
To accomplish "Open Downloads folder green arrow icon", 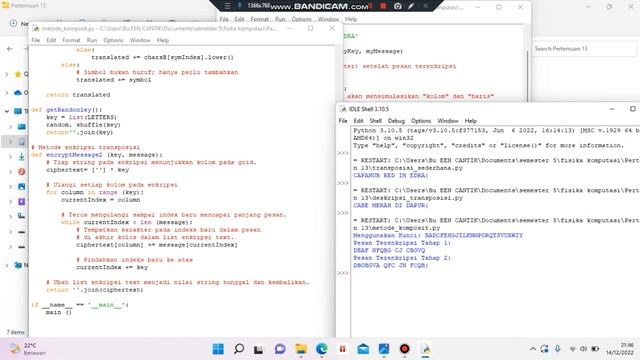I will pos(21,157).
